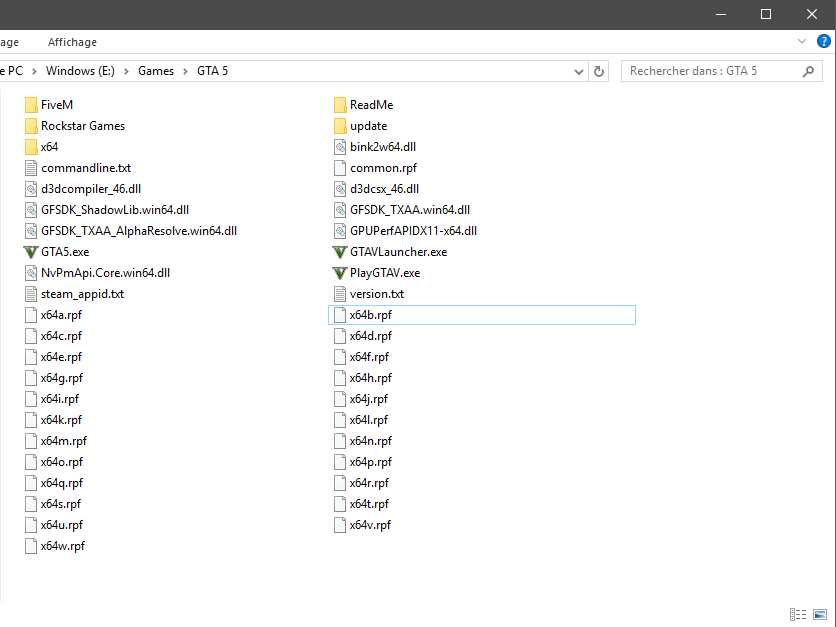Select the highlighted x64b.rpf file
The height and width of the screenshot is (627, 836).
(x=482, y=315)
